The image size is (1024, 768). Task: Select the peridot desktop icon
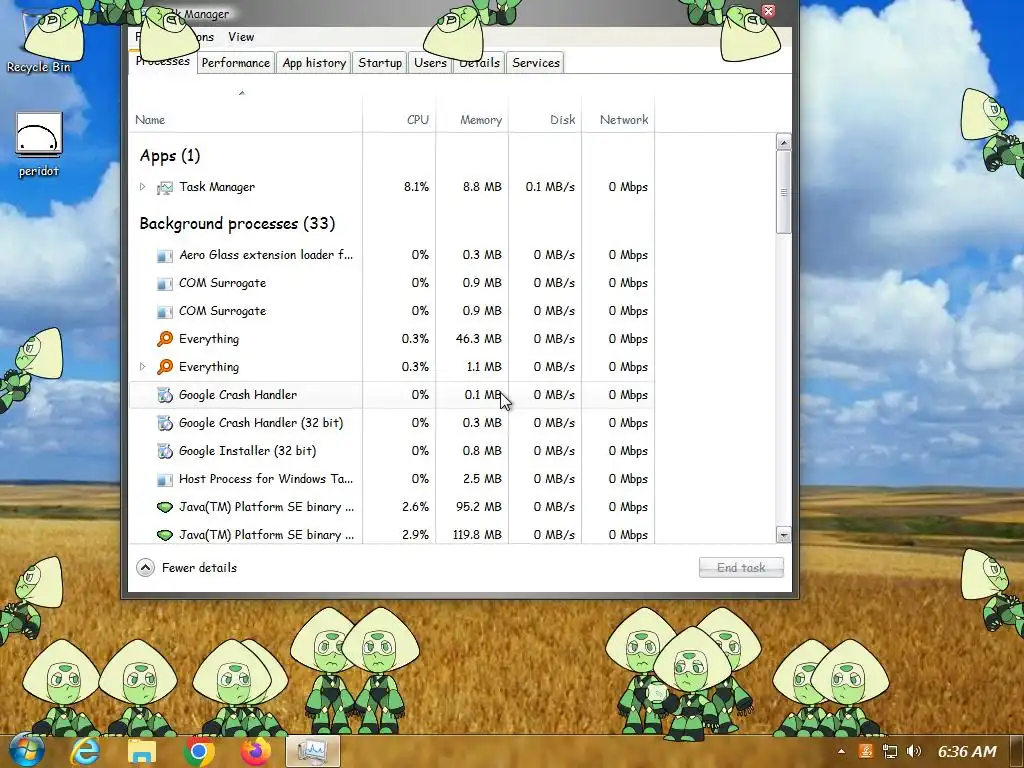click(39, 145)
